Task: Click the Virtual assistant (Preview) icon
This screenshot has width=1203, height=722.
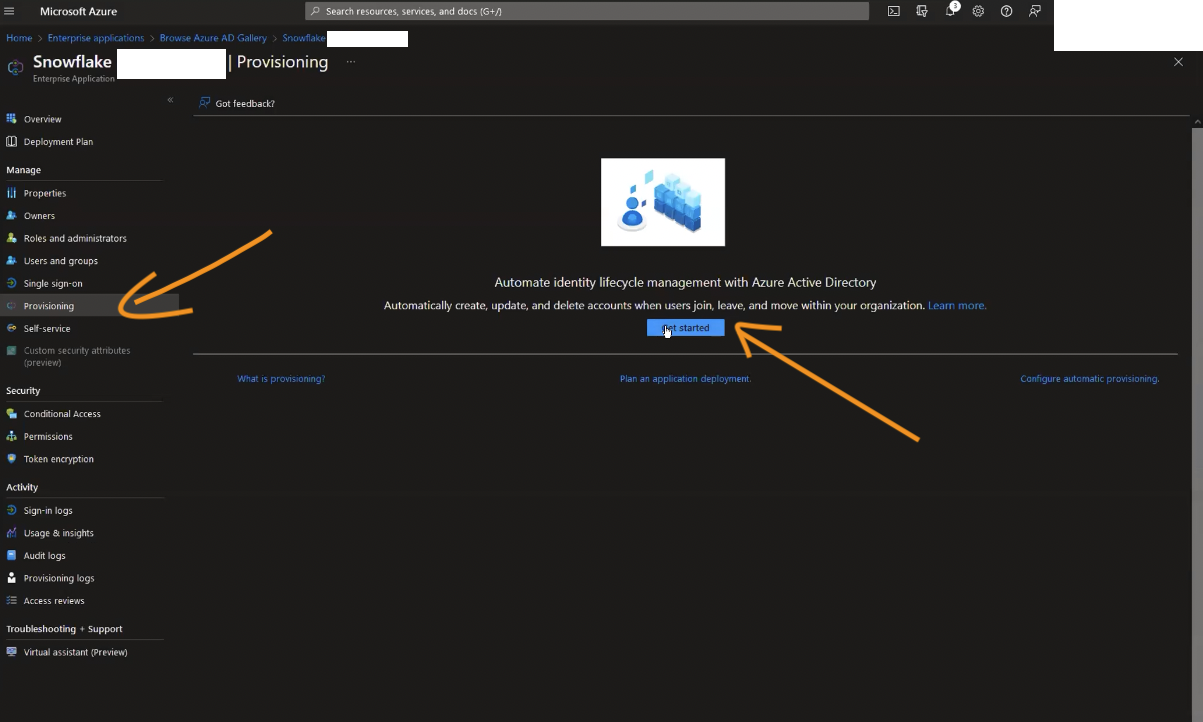Action: pyautogui.click(x=12, y=652)
